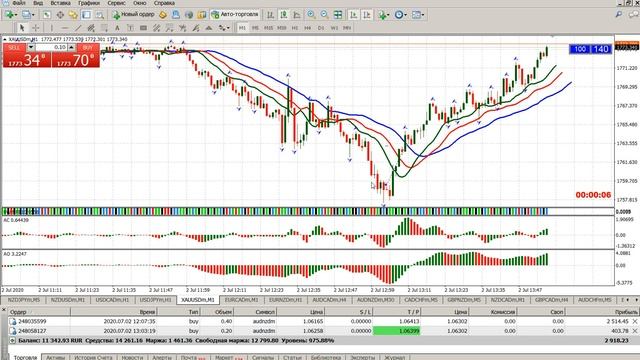The width and height of the screenshot is (640, 360).
Task: Launch the MetaEditor icon
Action: click(x=163, y=15)
